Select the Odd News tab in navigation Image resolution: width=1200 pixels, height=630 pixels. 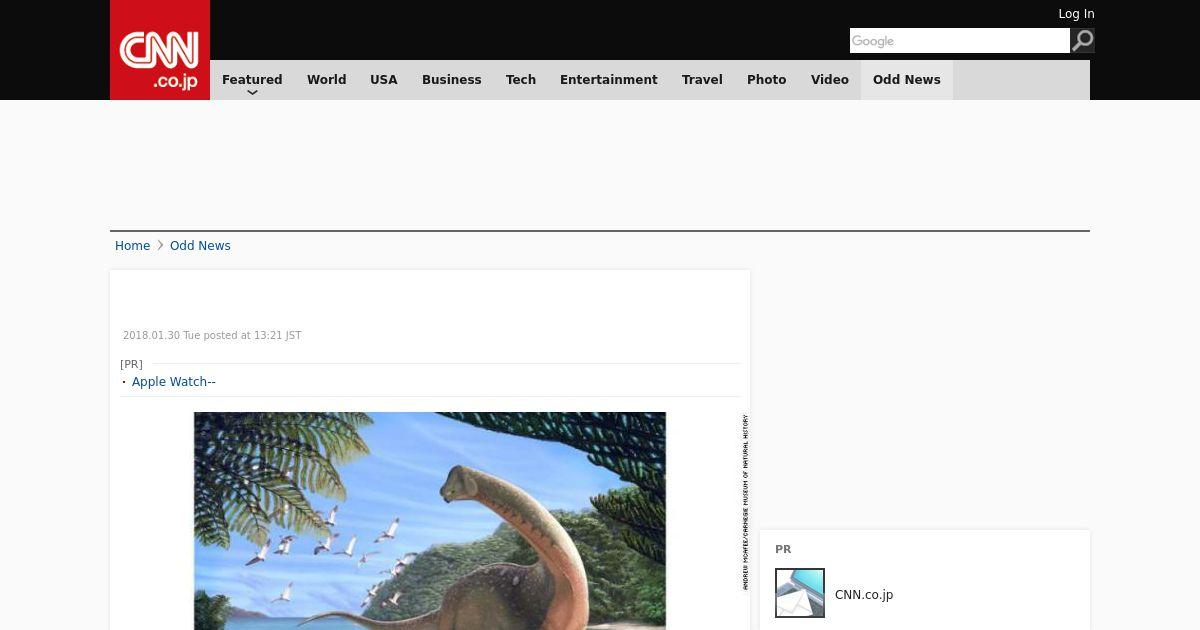pyautogui.click(x=907, y=80)
